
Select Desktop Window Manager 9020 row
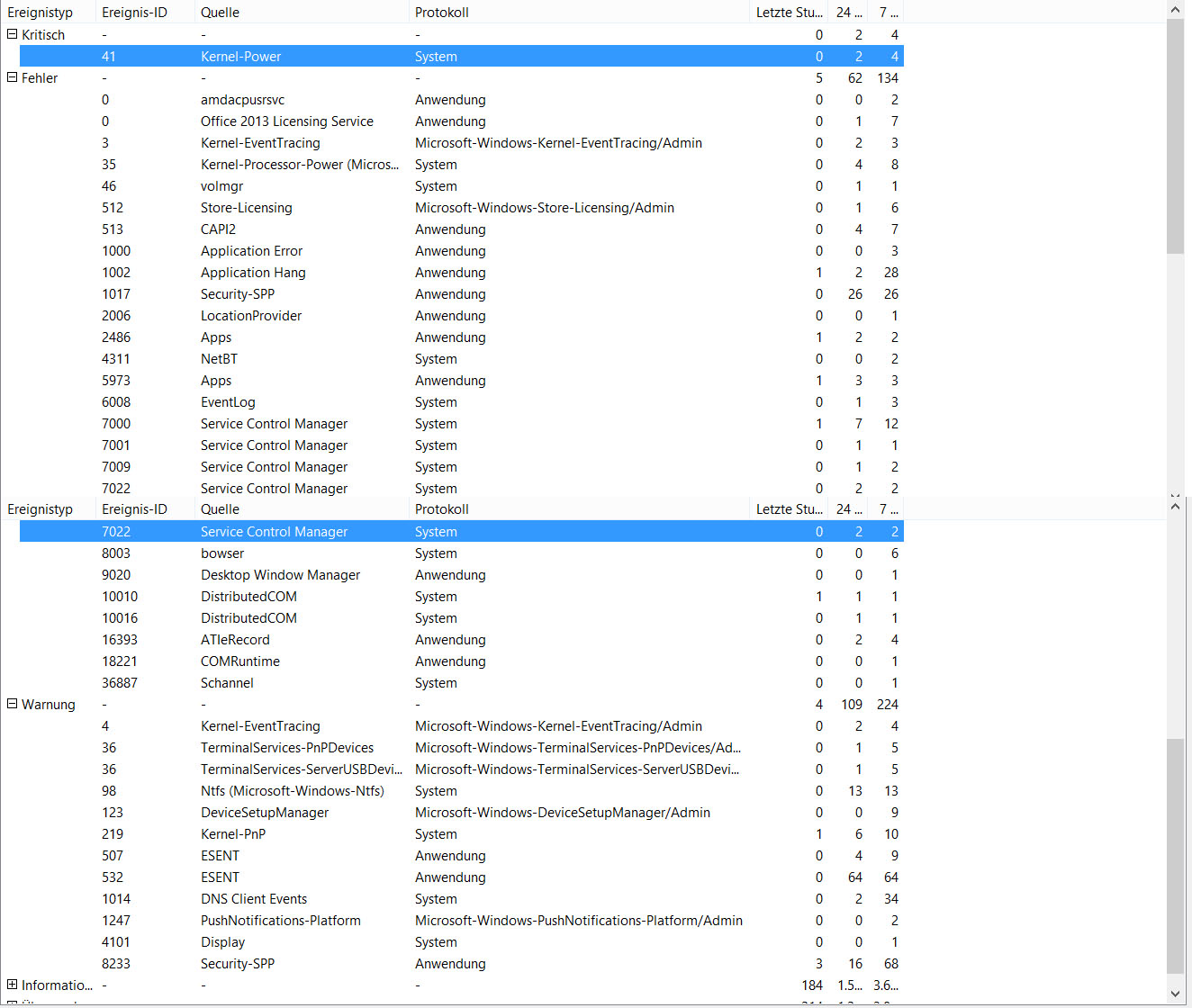461,574
